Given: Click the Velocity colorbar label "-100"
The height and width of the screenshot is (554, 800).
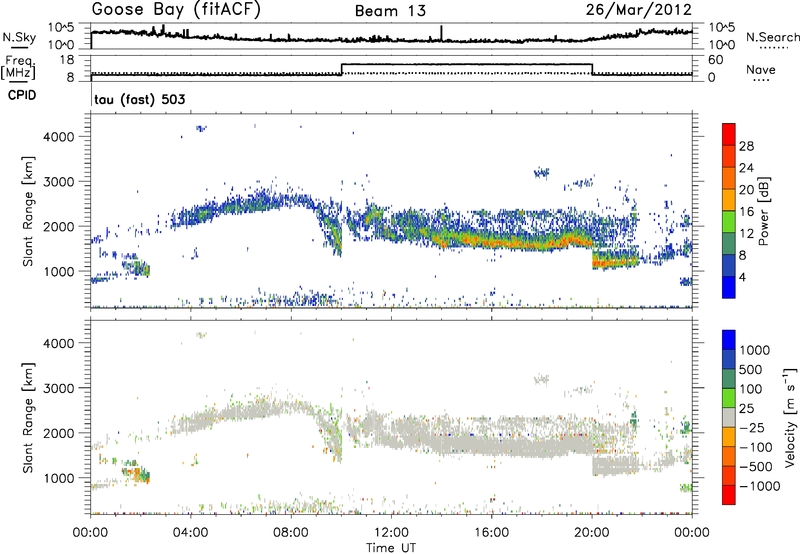Looking at the screenshot, I should point(756,447).
